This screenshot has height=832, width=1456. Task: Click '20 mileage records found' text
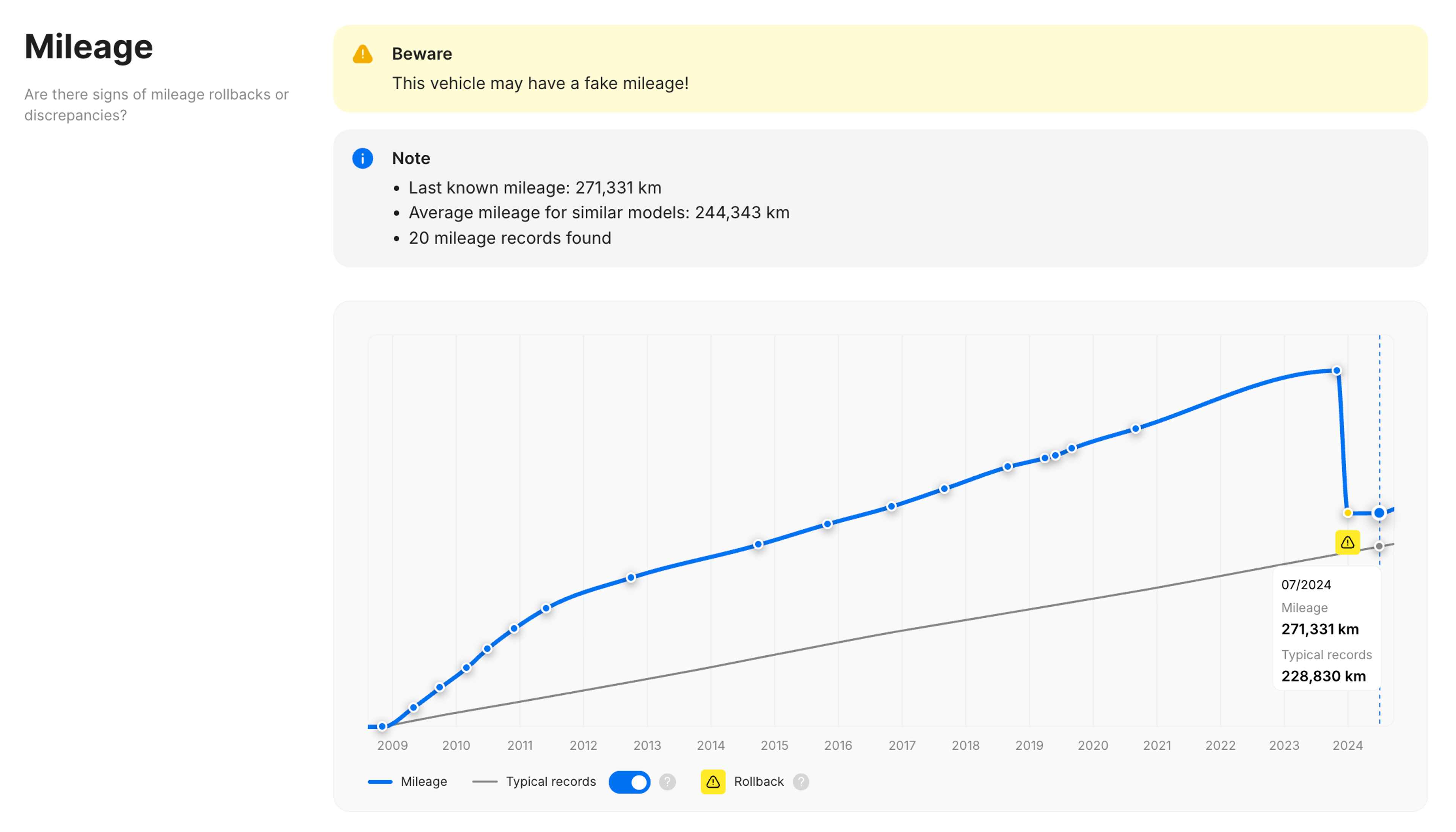(510, 238)
